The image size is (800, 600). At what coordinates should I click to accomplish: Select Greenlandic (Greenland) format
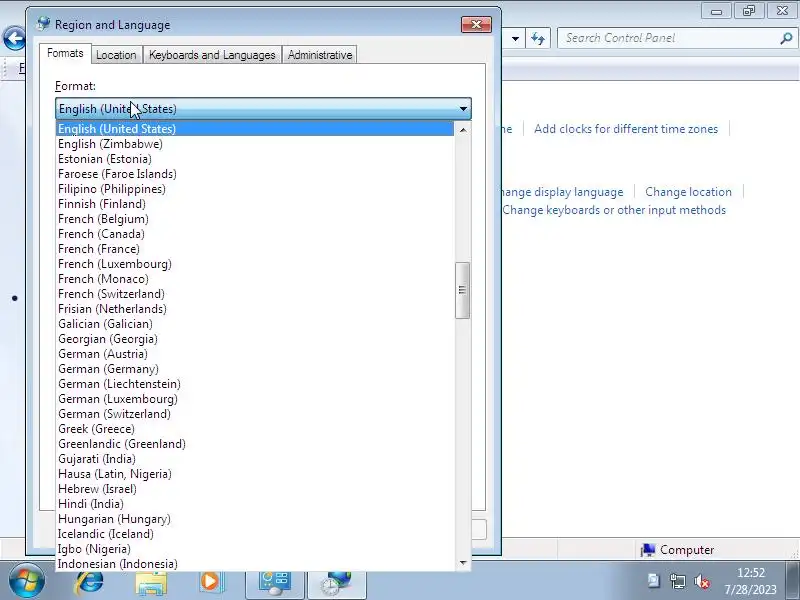coord(254,444)
